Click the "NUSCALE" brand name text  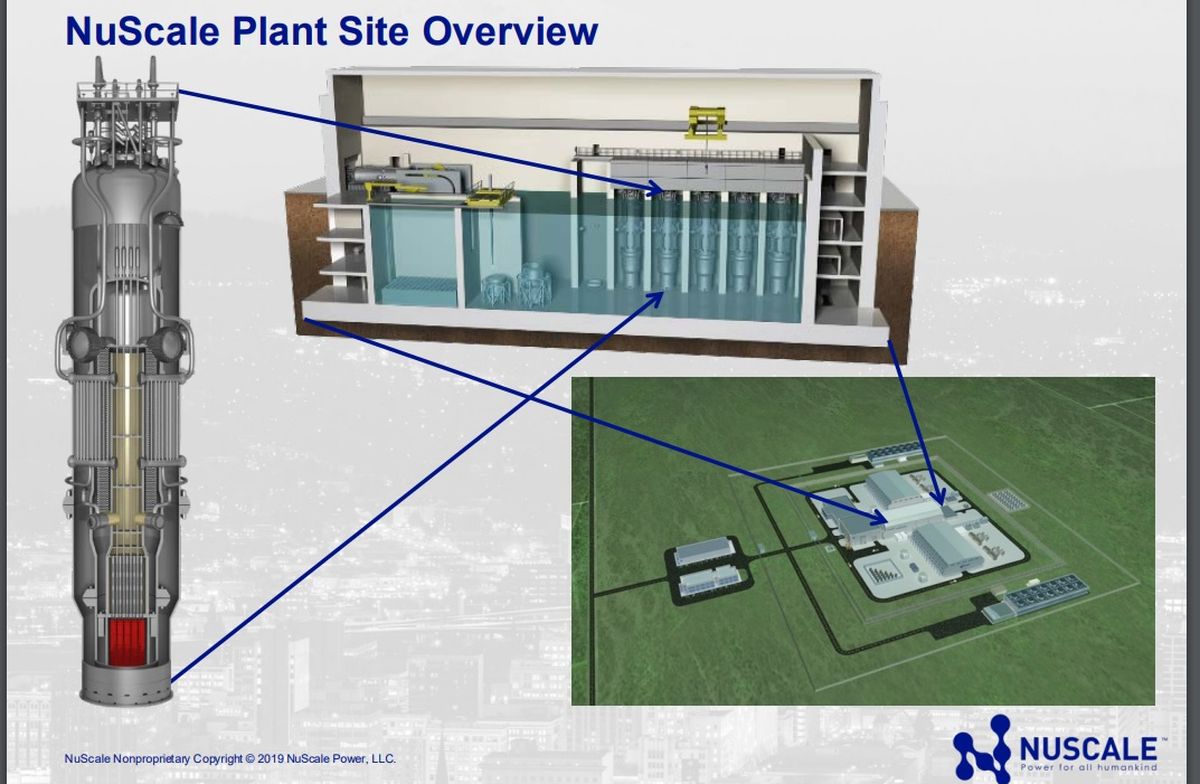(x=1088, y=747)
